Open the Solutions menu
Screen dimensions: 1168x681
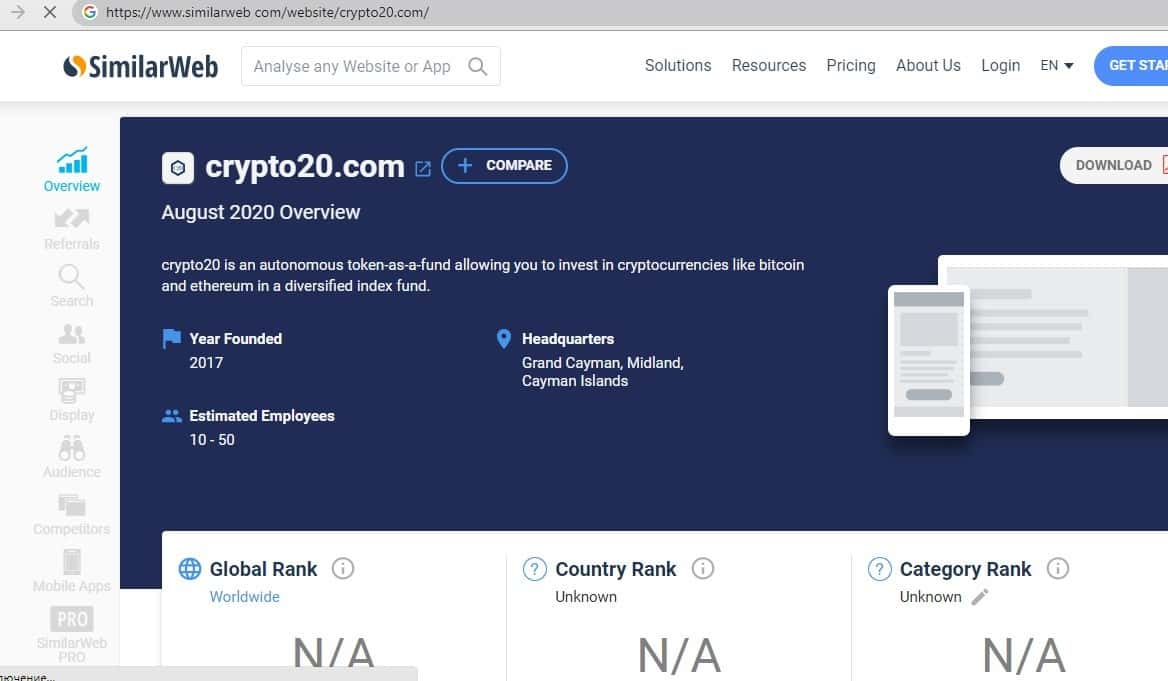pyautogui.click(x=677, y=66)
